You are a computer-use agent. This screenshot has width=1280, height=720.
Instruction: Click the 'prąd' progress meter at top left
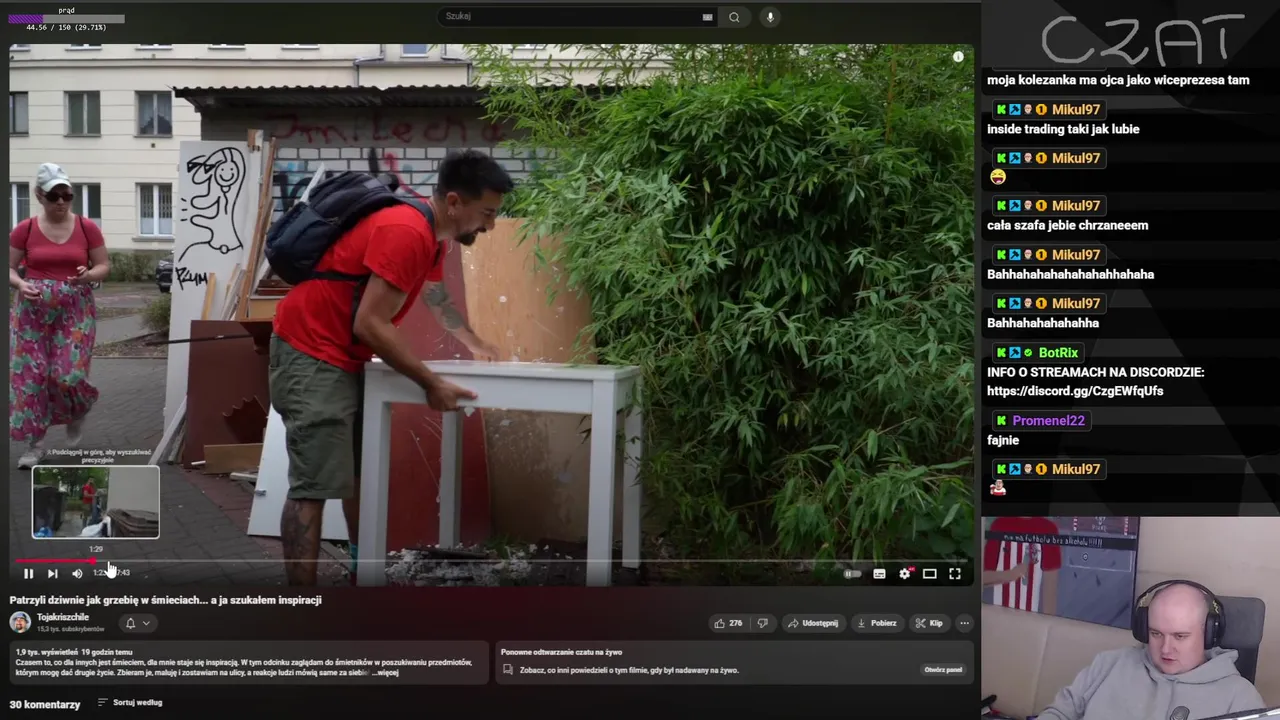67,19
